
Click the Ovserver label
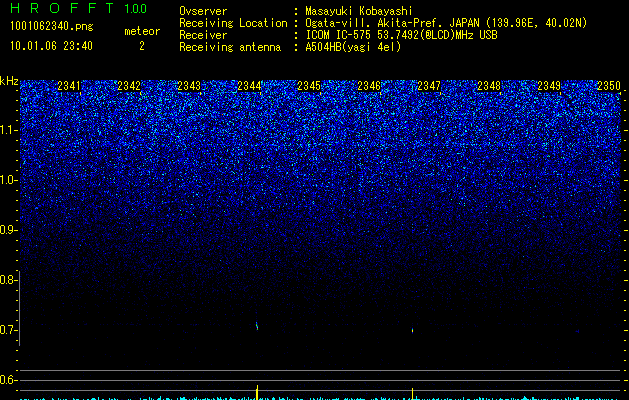(203, 11)
